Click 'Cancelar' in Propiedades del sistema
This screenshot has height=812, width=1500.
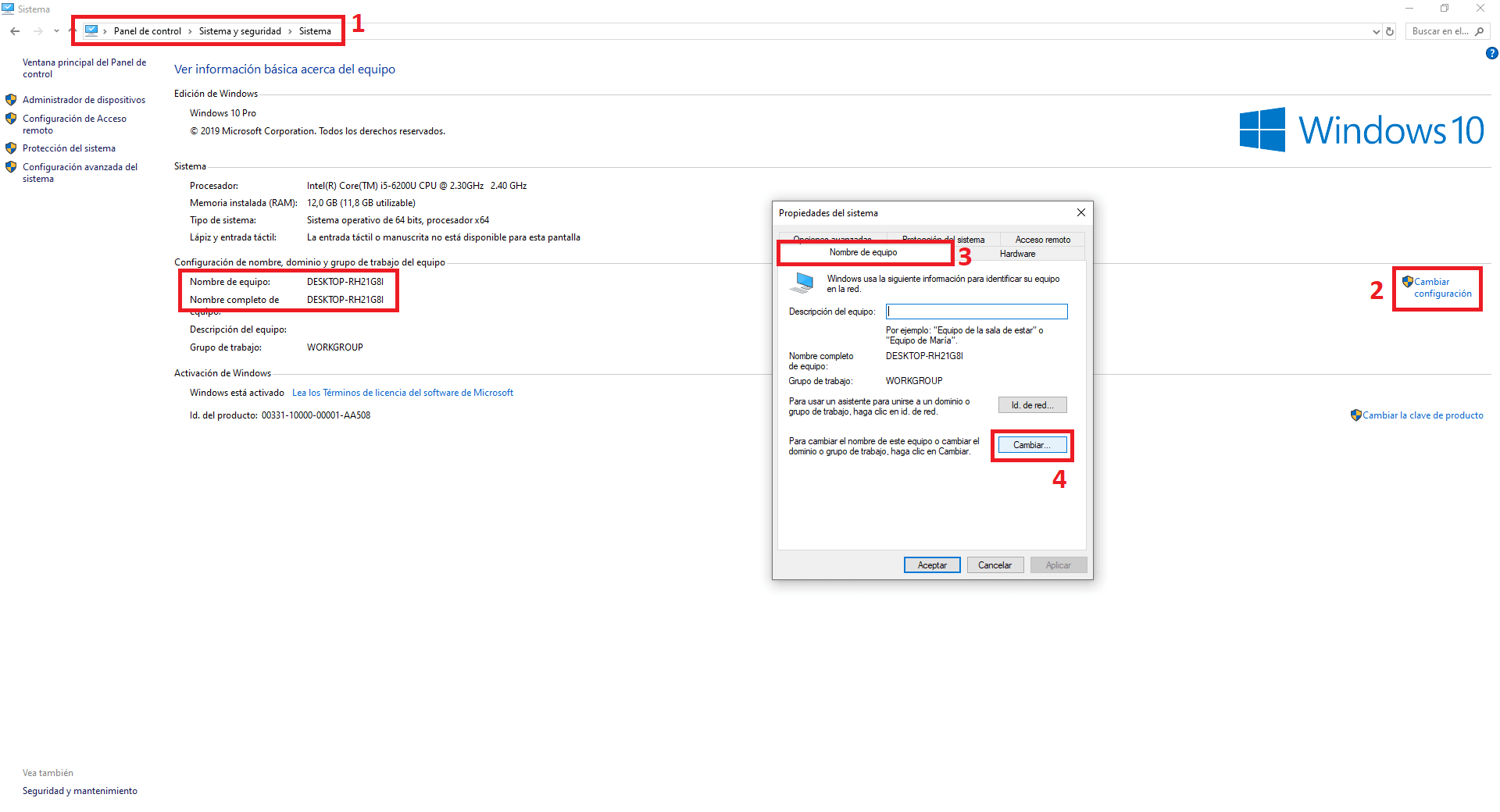[995, 565]
